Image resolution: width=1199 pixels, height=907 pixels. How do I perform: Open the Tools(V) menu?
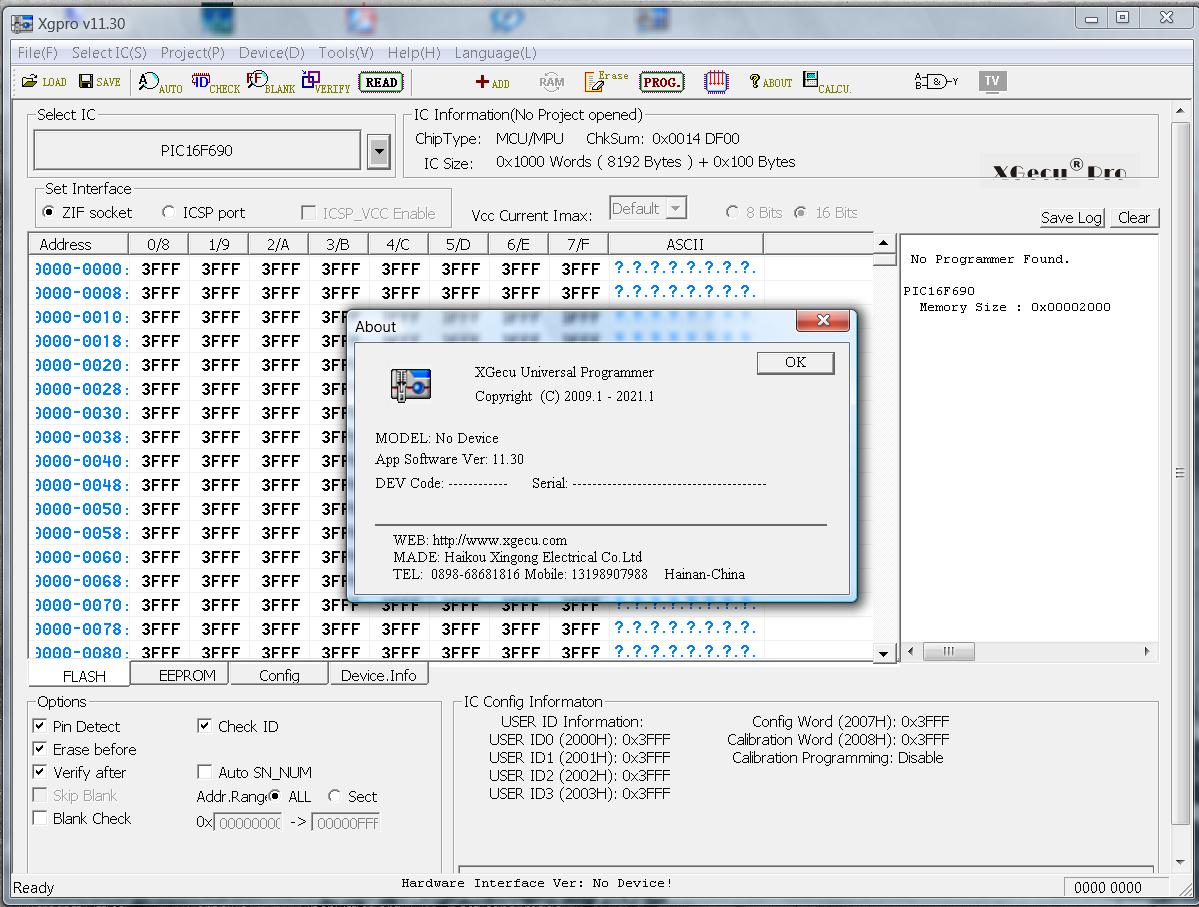[346, 53]
